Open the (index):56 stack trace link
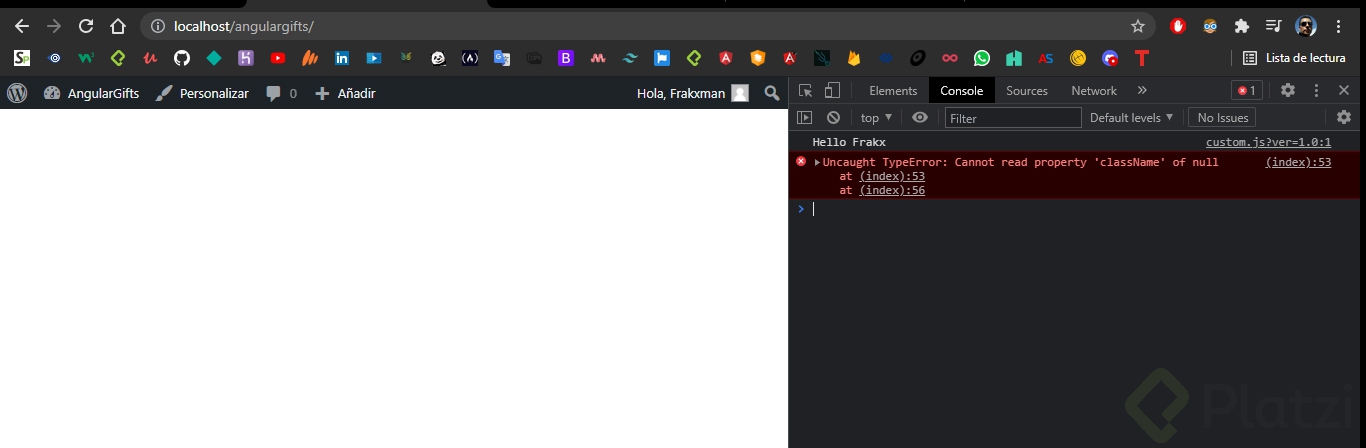This screenshot has height=448, width=1366. point(892,190)
